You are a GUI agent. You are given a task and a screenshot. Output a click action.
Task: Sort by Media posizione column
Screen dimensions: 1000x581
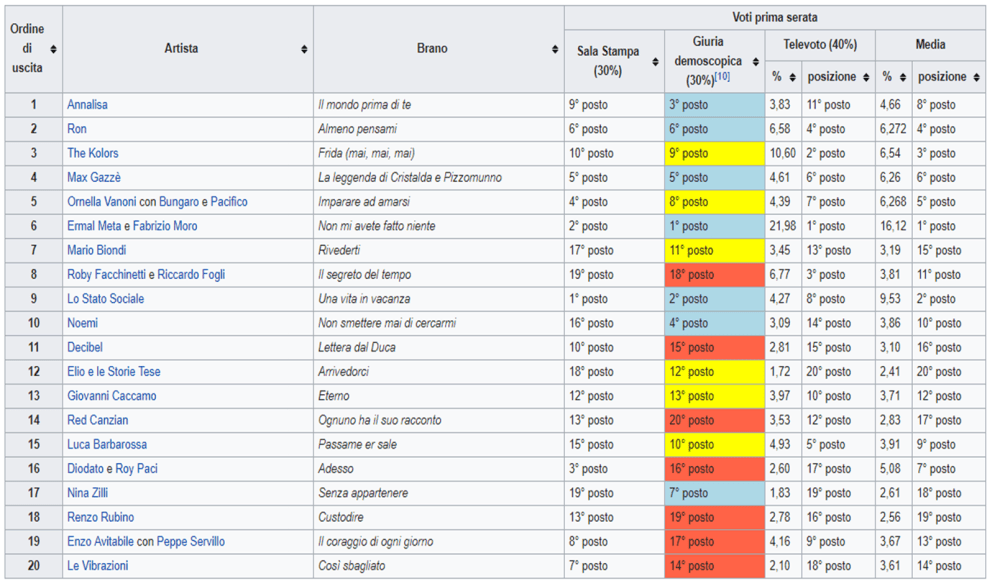(x=977, y=77)
